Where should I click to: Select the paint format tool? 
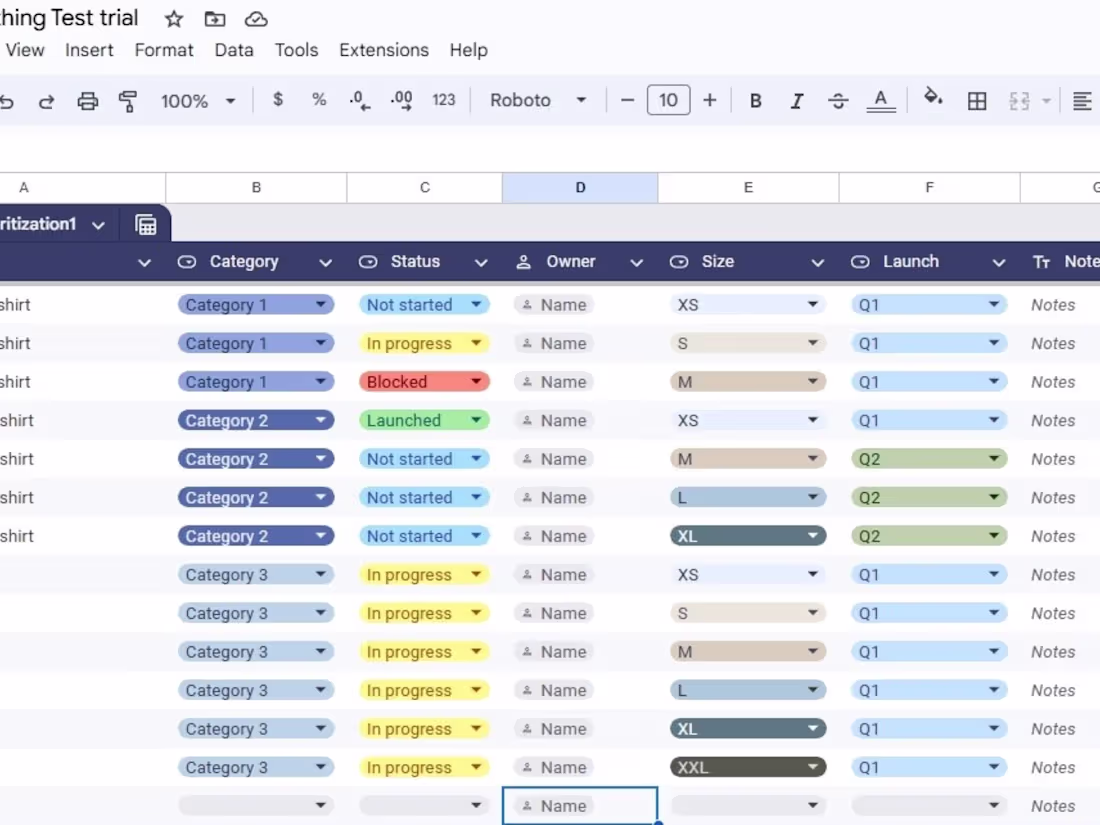tap(128, 100)
